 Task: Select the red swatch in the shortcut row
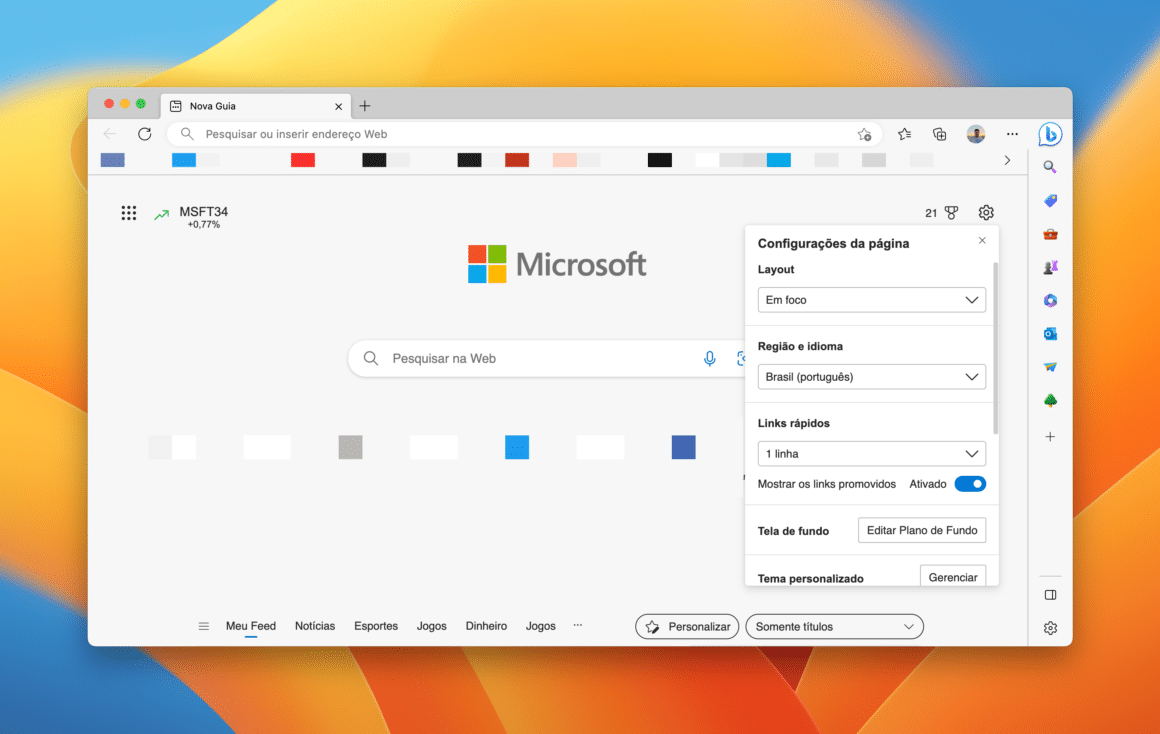point(303,159)
